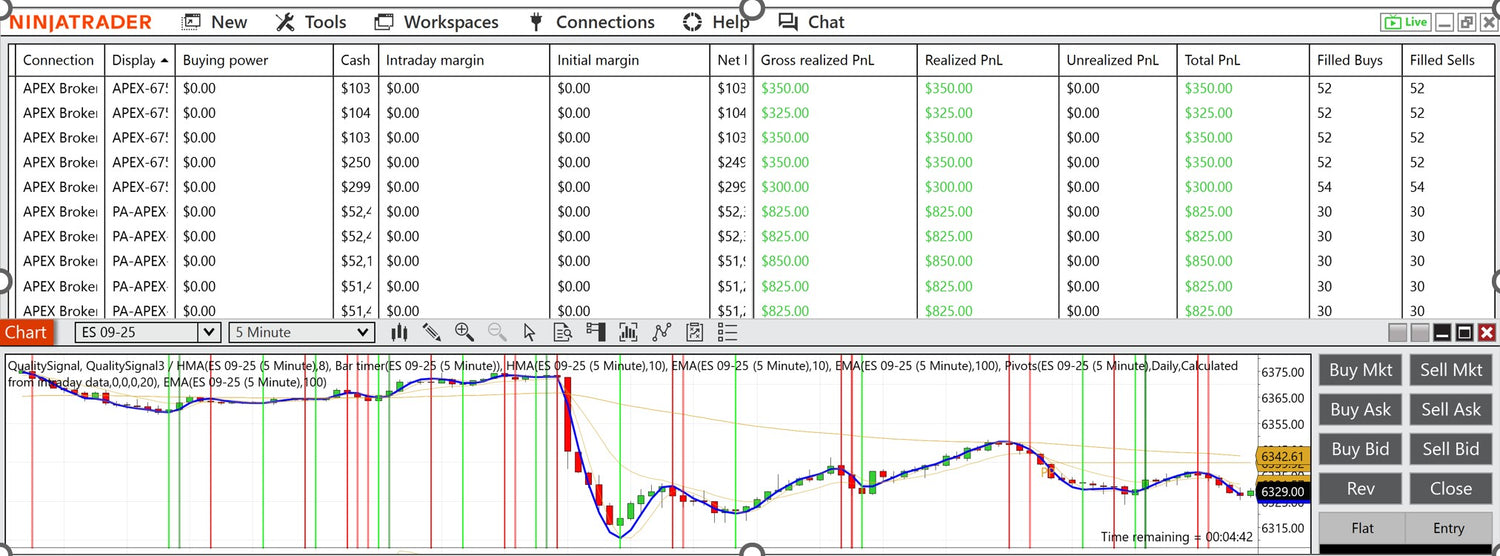The height and width of the screenshot is (556, 1500).
Task: Click the Sell Bid button
Action: [x=1451, y=450]
